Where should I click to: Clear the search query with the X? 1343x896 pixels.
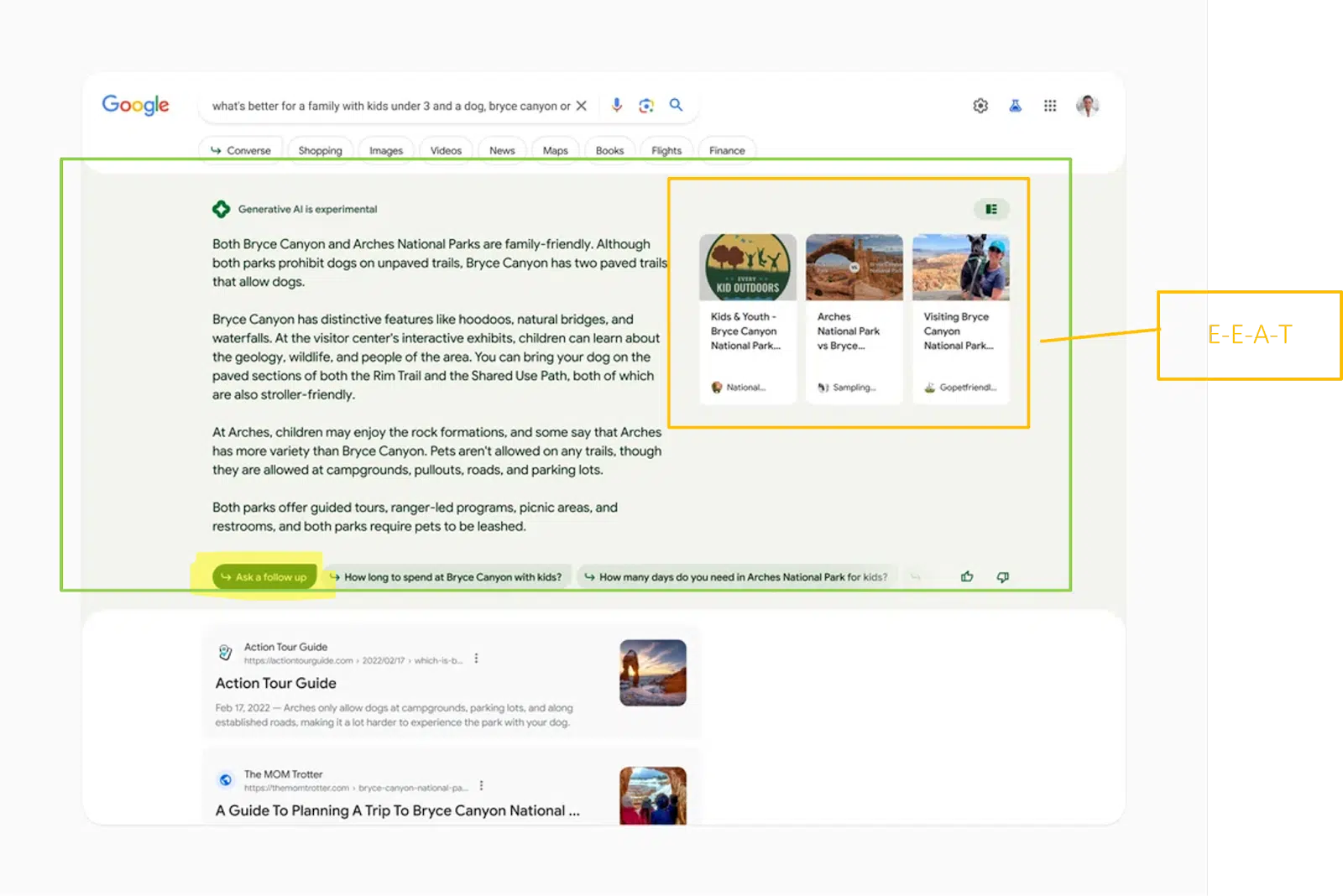(x=581, y=106)
